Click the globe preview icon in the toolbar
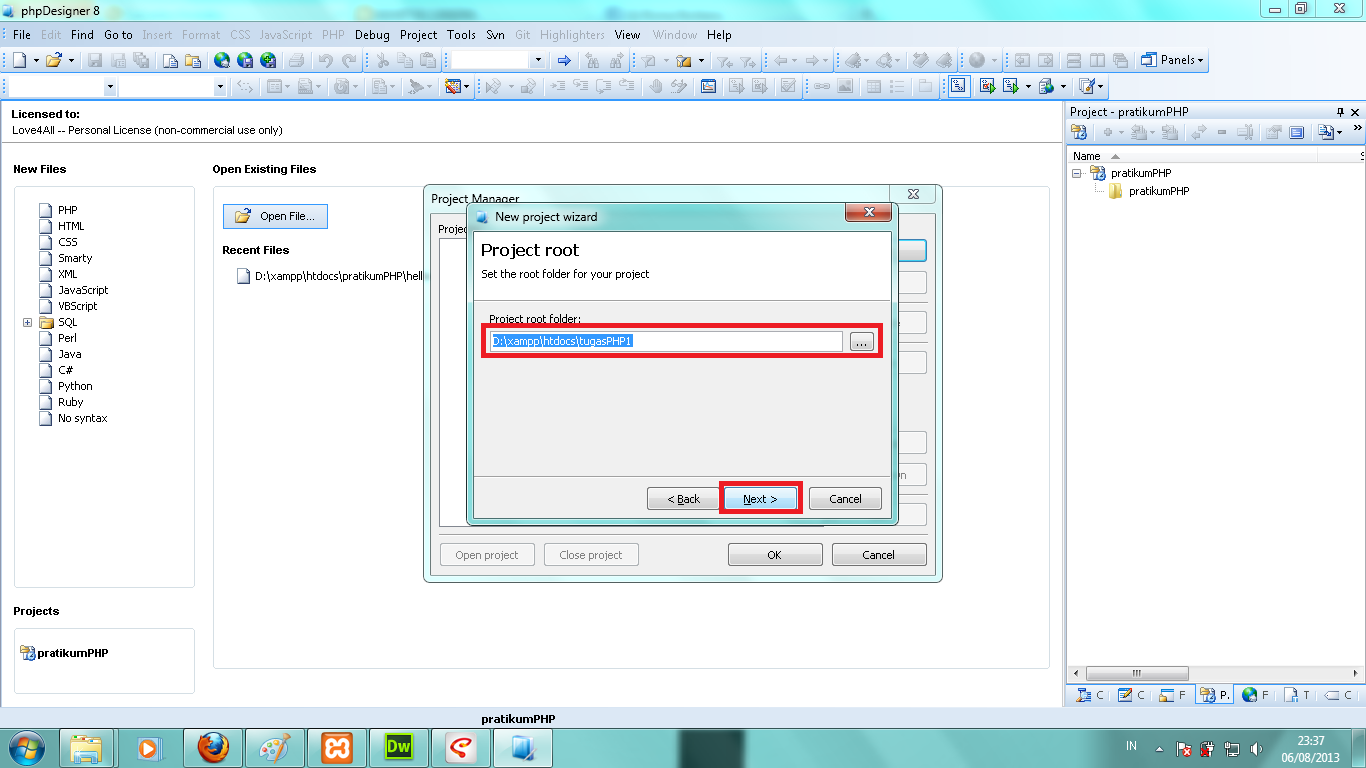Image resolution: width=1366 pixels, height=768 pixels. coord(222,60)
